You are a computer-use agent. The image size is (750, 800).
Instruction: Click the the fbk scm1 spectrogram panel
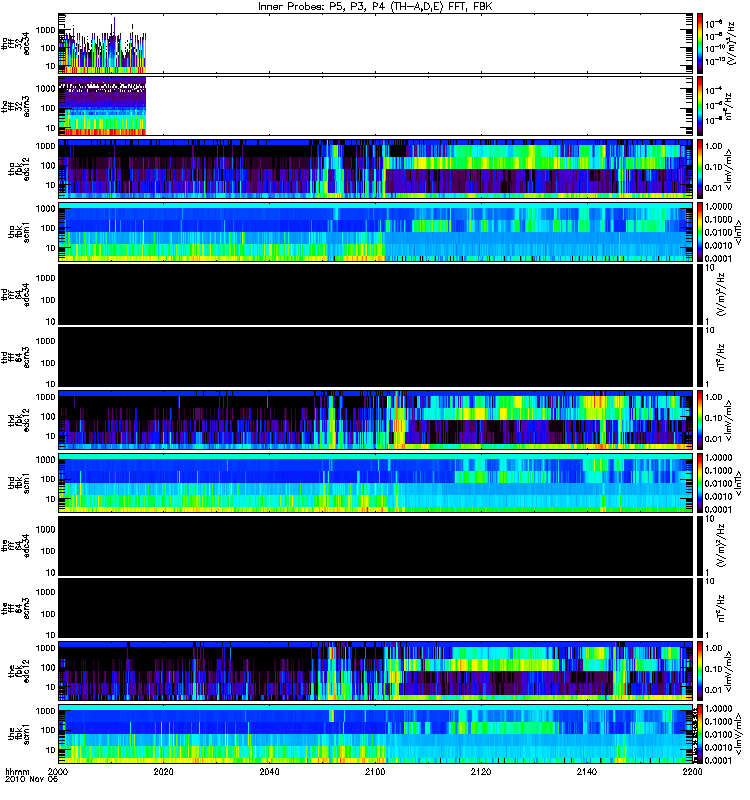pyautogui.click(x=375, y=734)
